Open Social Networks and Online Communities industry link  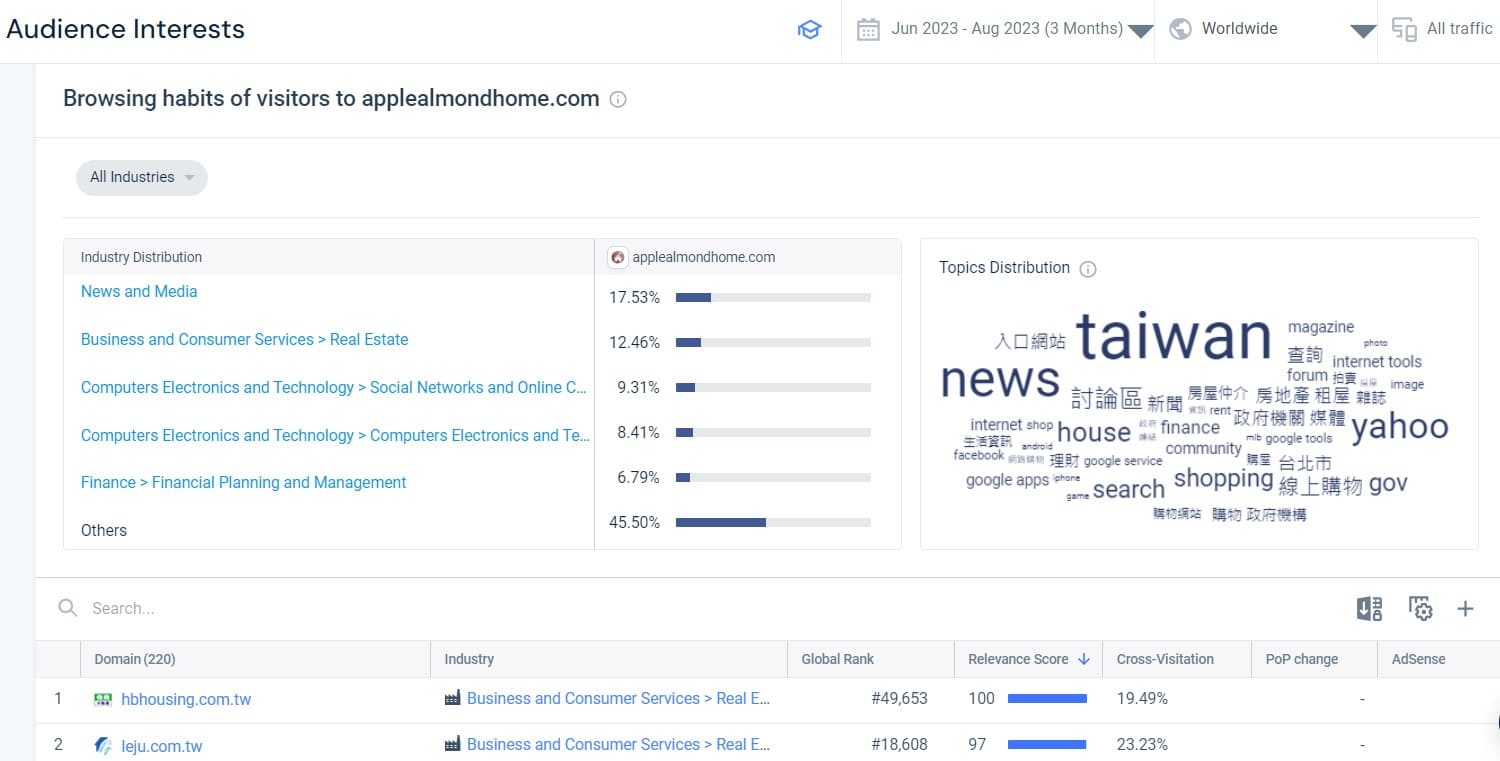(334, 387)
